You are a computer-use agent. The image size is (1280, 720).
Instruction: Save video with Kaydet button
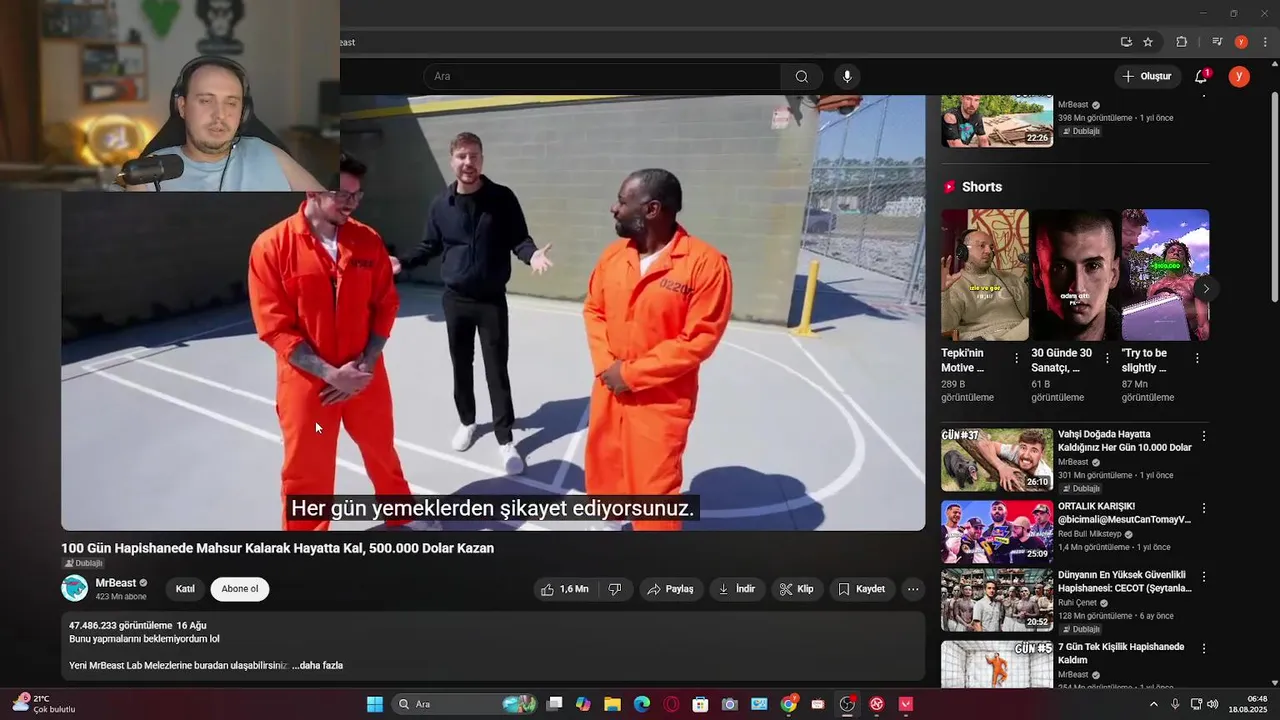(x=861, y=589)
